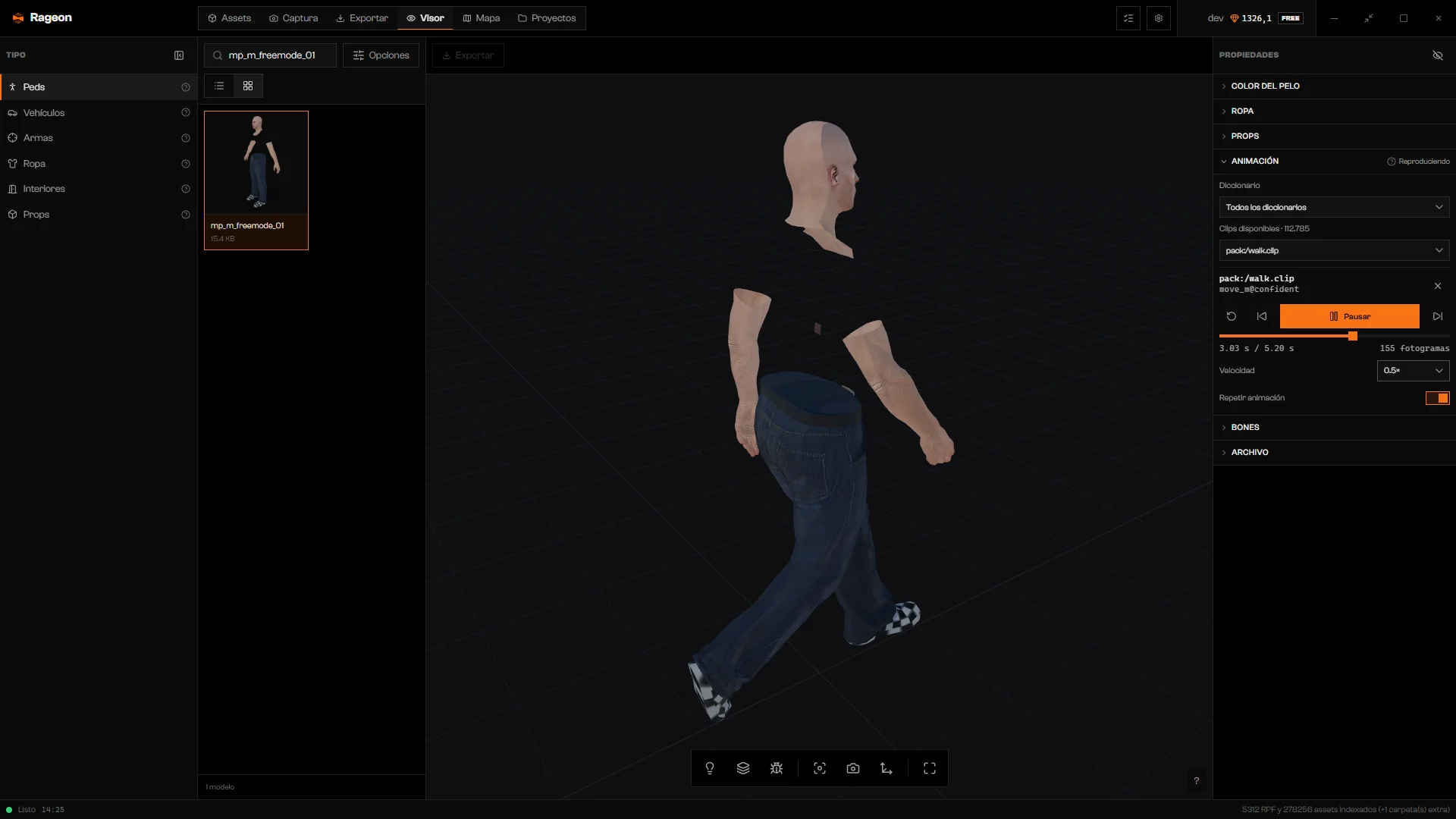The height and width of the screenshot is (819, 1456).
Task: Collapse the Tipo sidebar panel
Action: tap(179, 55)
